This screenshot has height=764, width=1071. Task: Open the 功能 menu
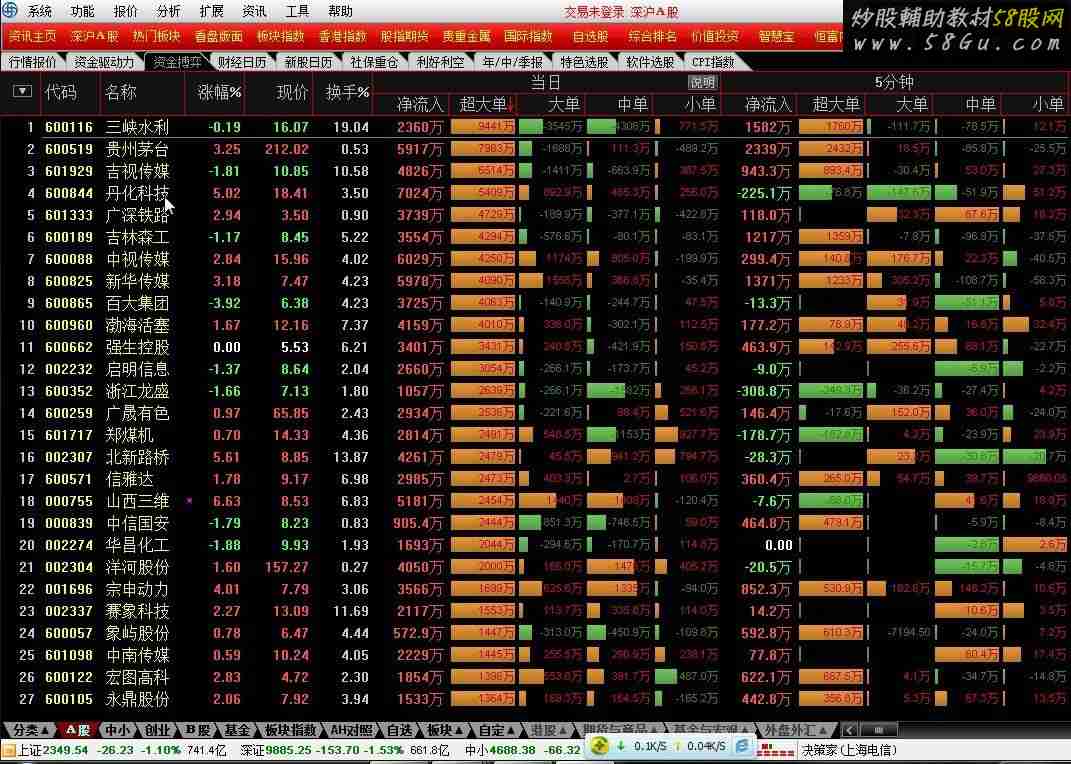(83, 11)
